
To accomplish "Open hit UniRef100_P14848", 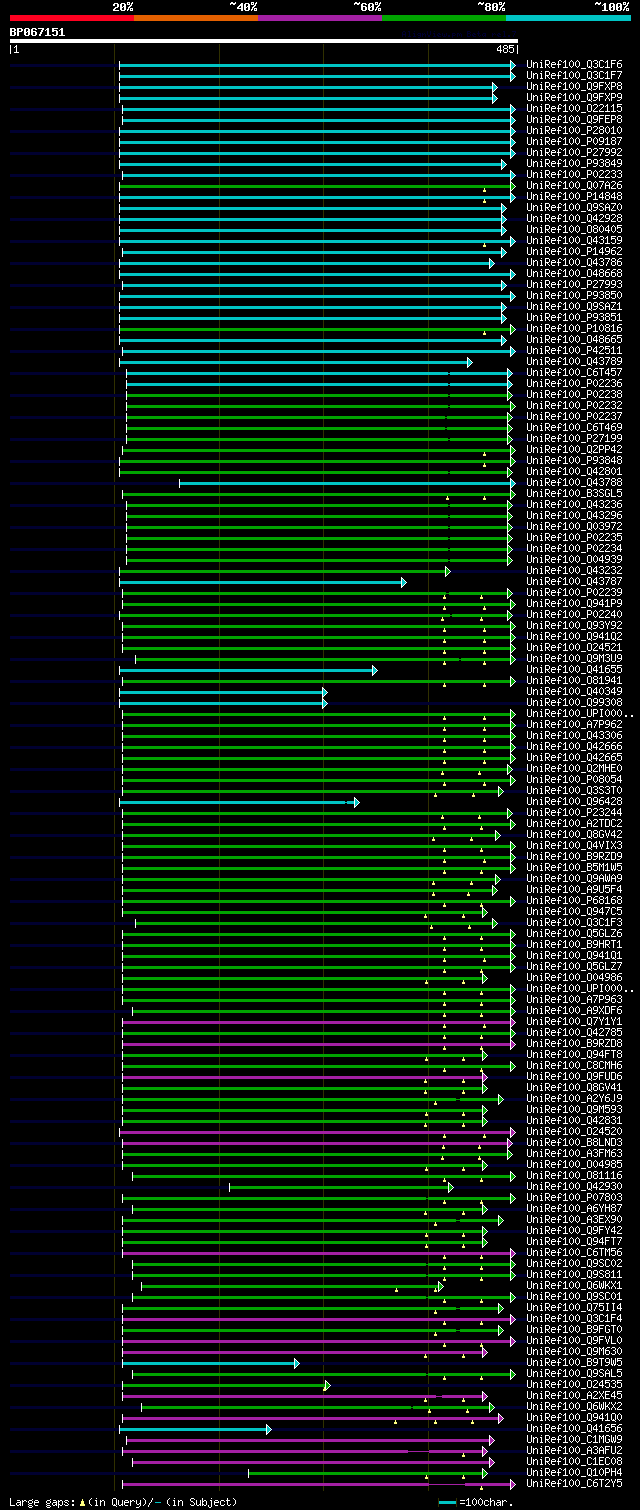I will [x=575, y=197].
